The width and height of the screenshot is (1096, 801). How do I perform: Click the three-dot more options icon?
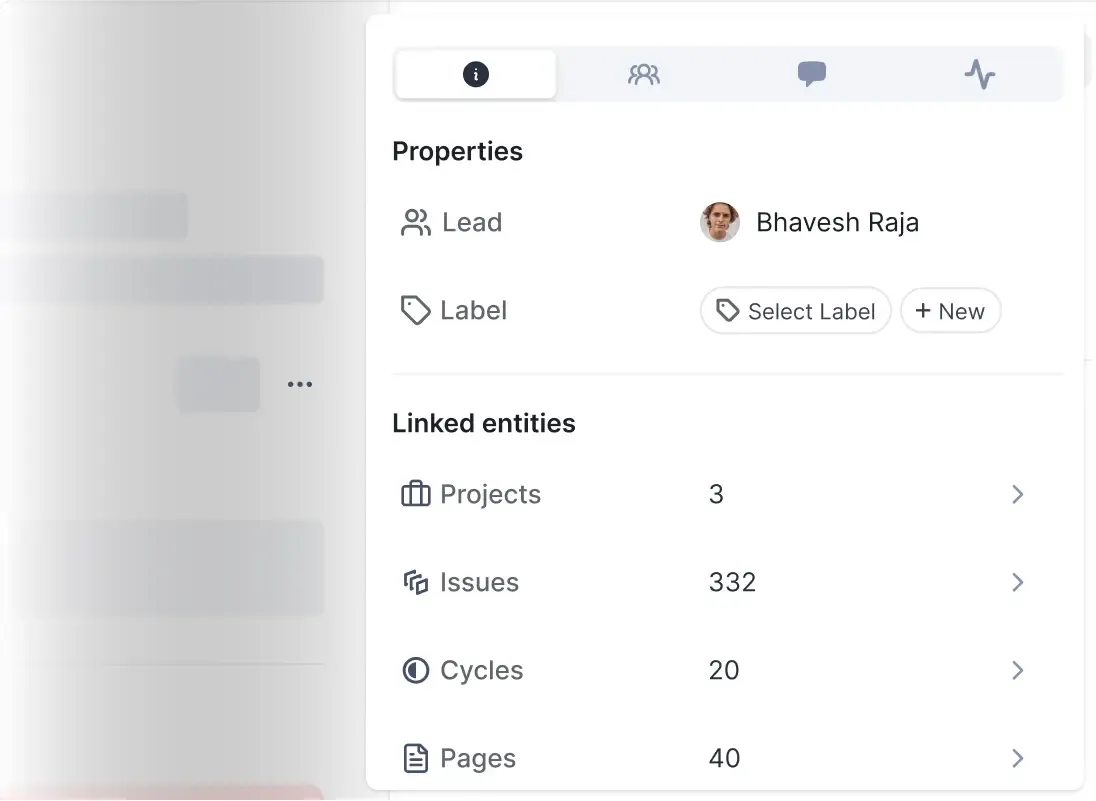pyautogui.click(x=300, y=384)
